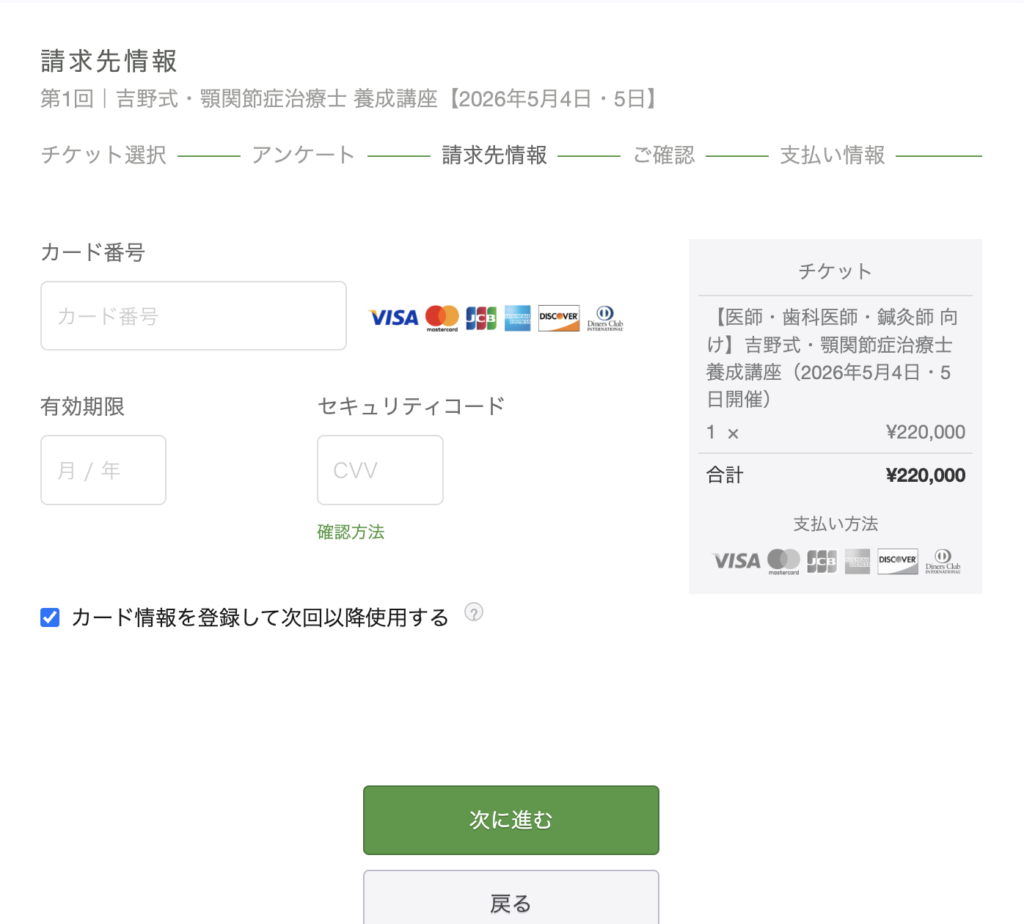Click the Diners Club logo beside card number
The height and width of the screenshot is (924, 1024).
click(605, 318)
